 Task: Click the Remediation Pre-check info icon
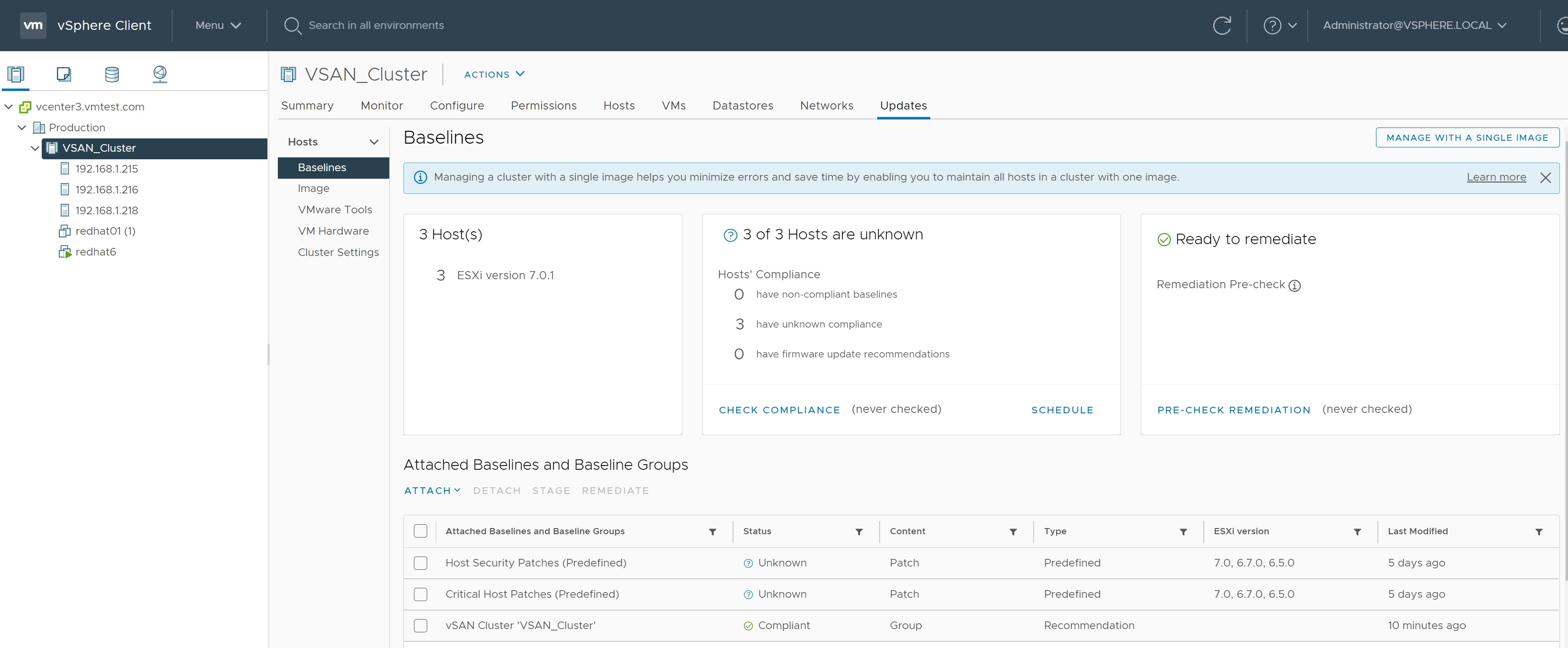click(x=1295, y=285)
